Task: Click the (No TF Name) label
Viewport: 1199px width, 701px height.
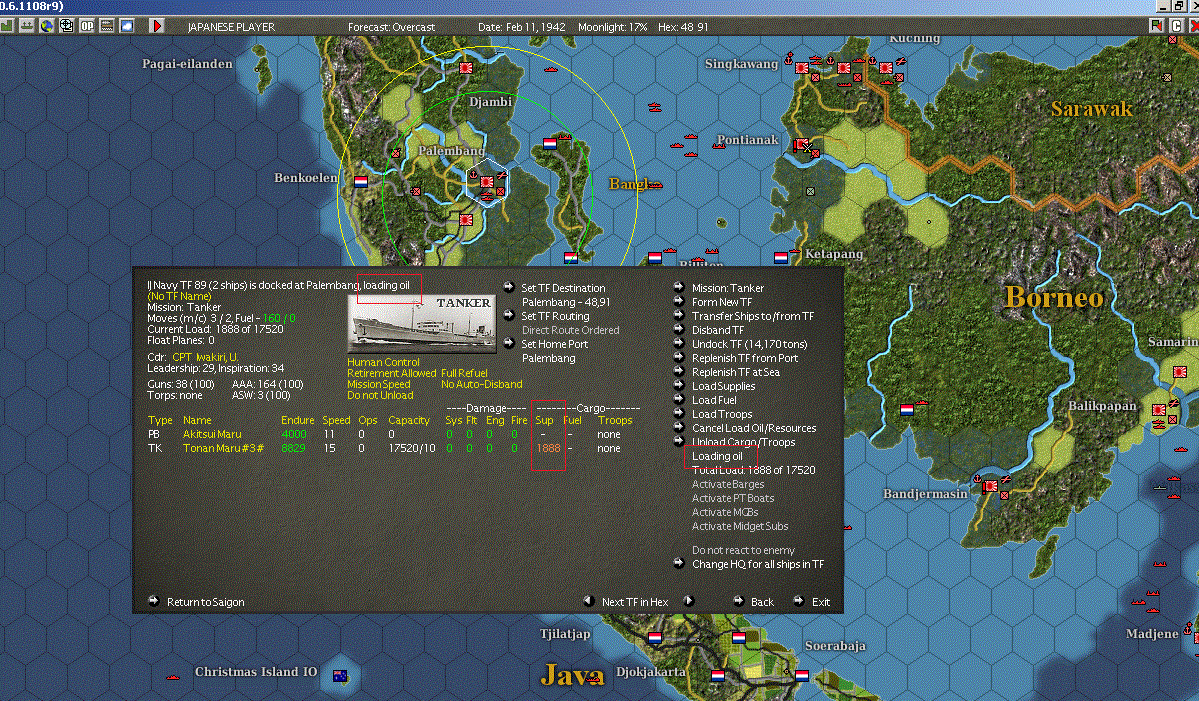Action: [179, 296]
